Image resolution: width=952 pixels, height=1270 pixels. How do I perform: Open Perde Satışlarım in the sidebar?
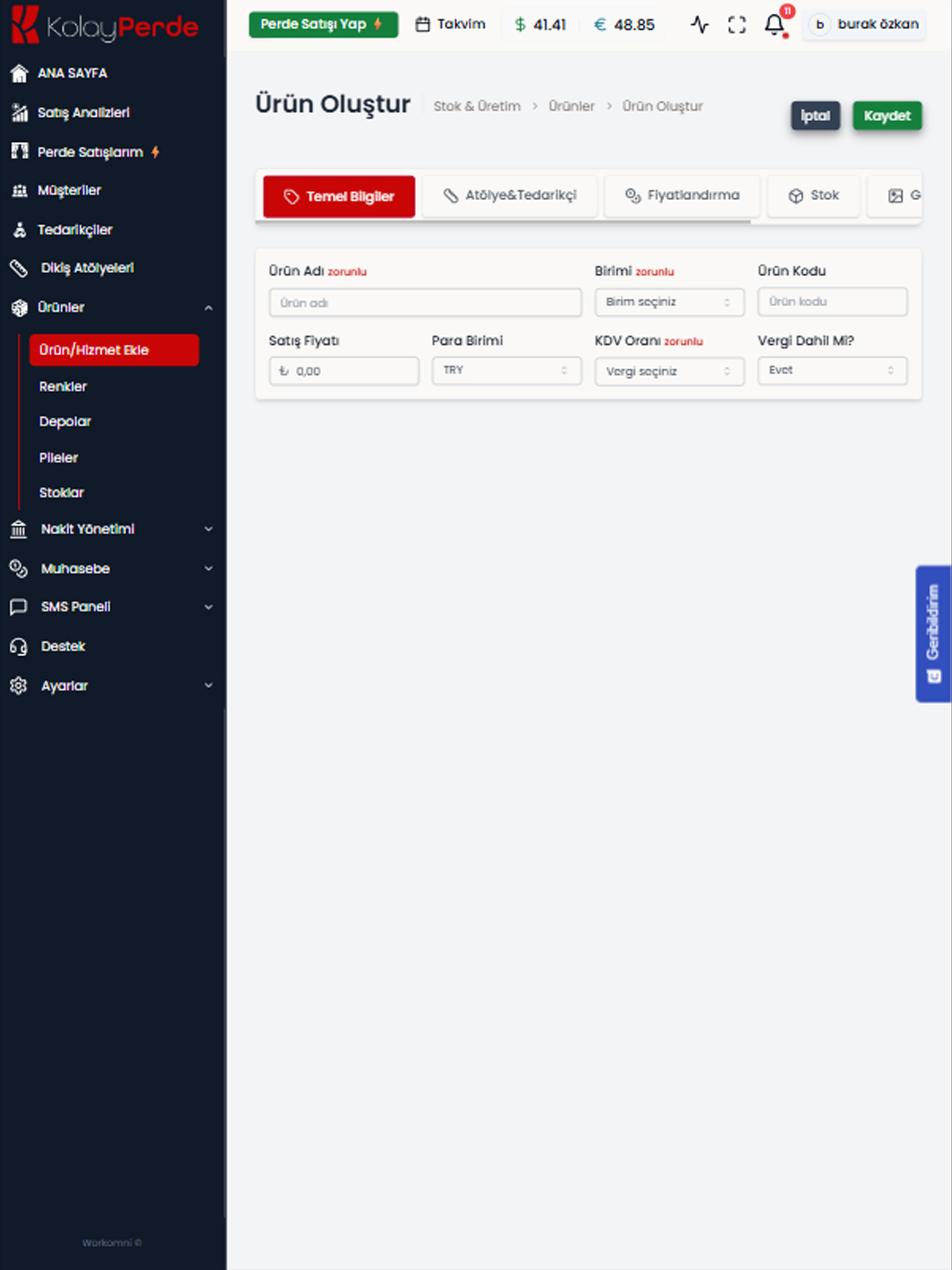click(90, 152)
